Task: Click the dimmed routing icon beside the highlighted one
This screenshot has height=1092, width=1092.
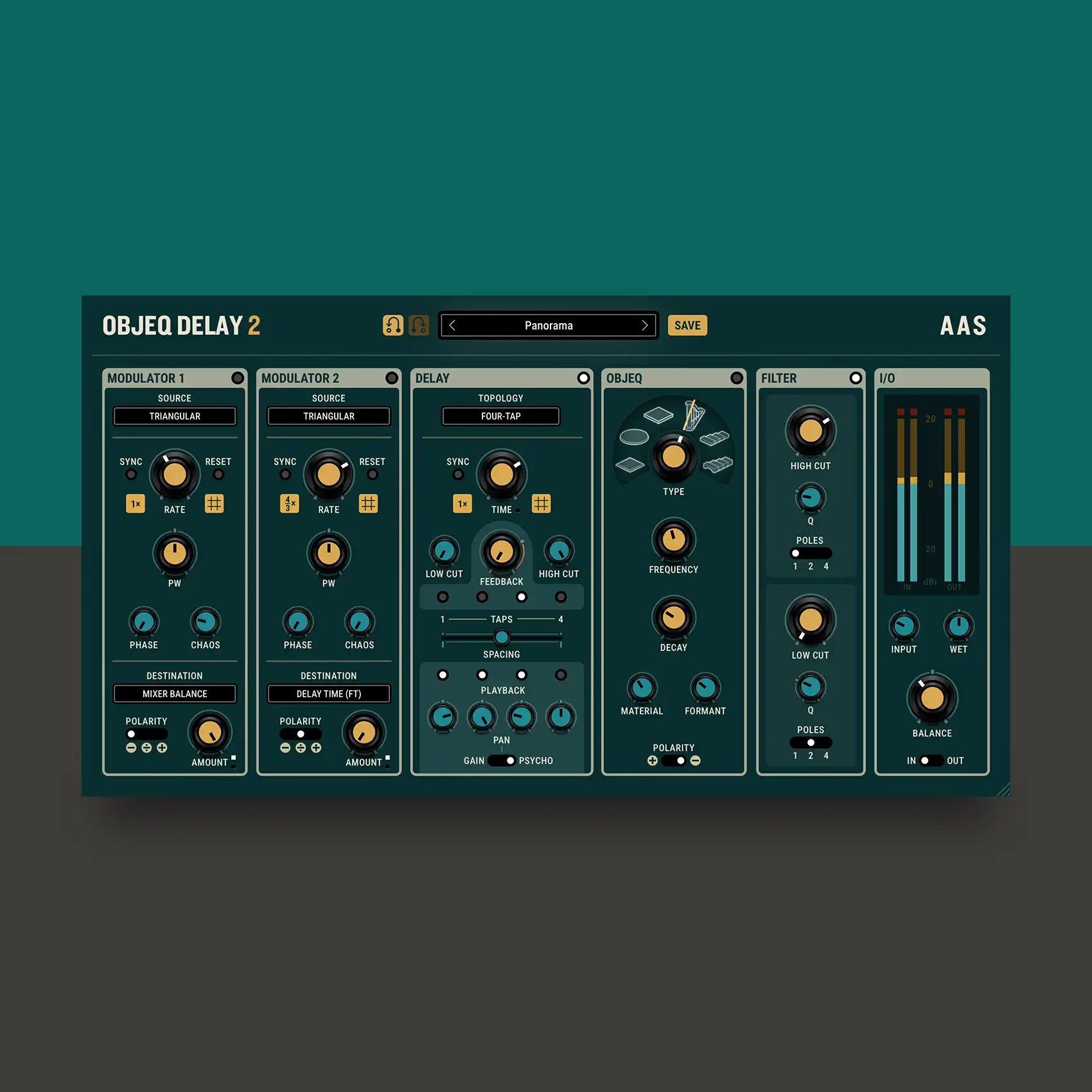Action: point(418,326)
